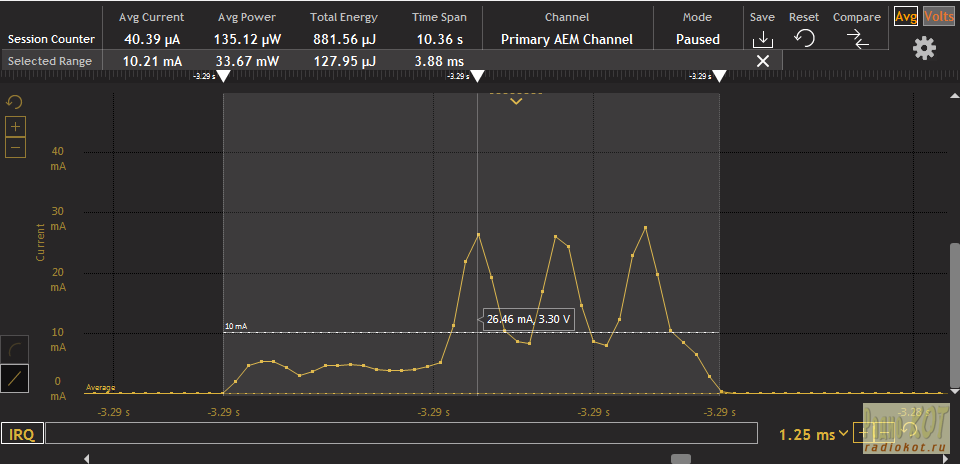
Task: Expand the chevron above the waveform
Action: [516, 101]
